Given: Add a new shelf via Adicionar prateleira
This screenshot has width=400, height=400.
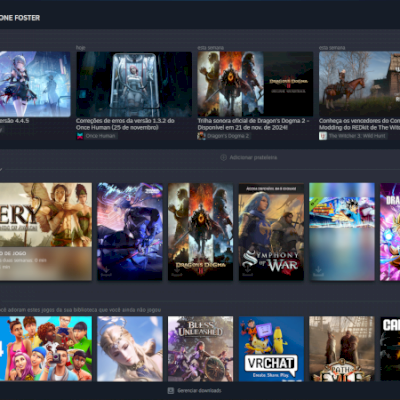Looking at the screenshot, I should (249, 157).
